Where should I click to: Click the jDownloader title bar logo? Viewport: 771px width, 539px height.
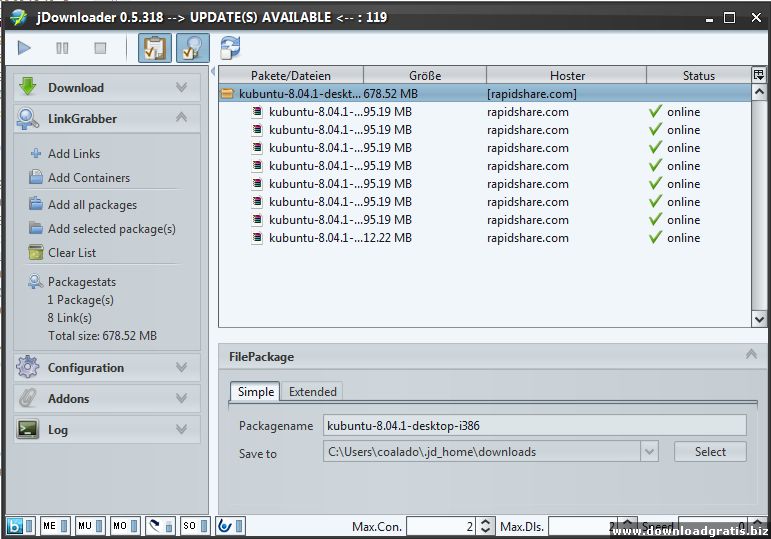click(19, 18)
